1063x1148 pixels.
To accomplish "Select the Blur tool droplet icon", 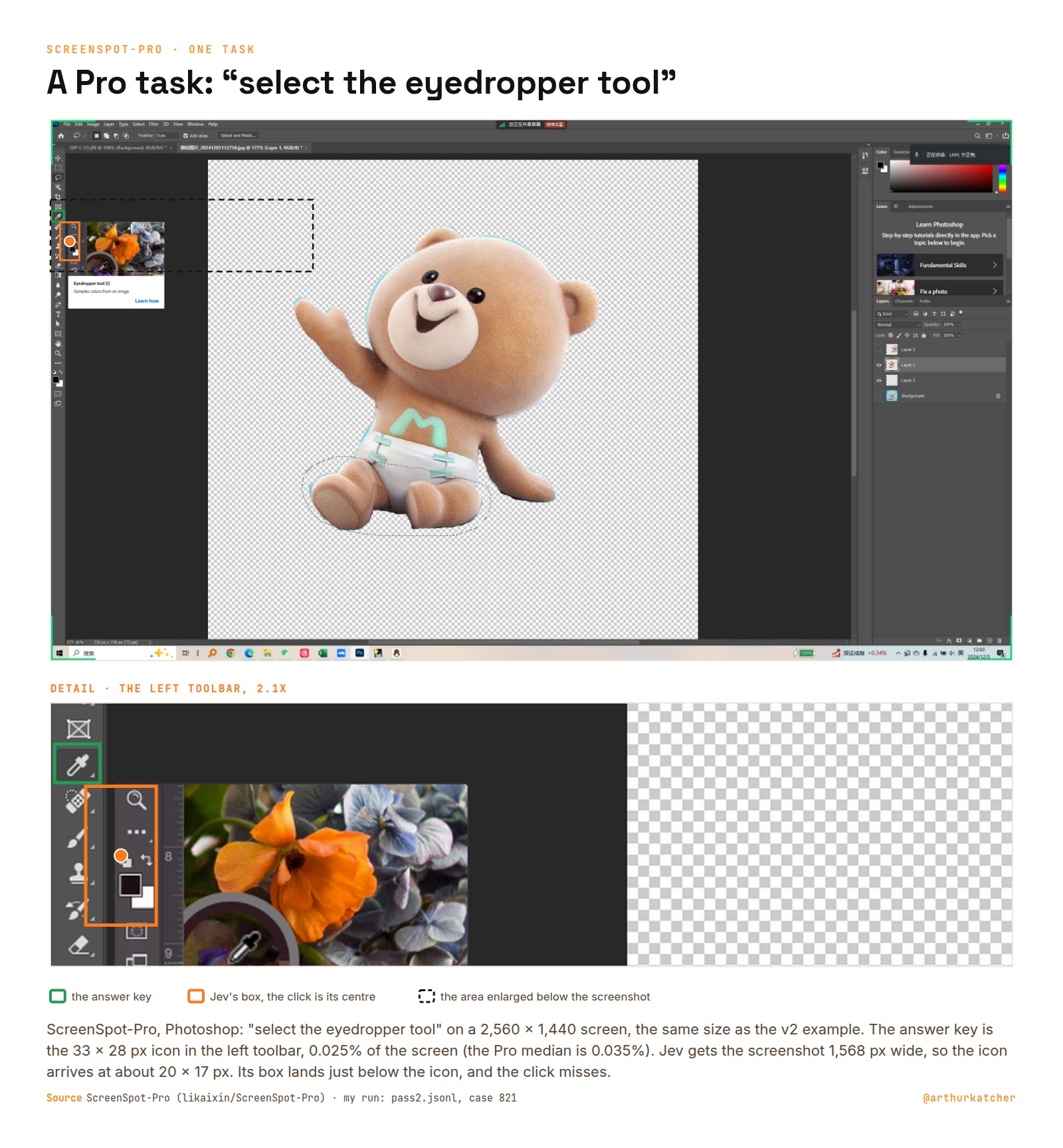I will pyautogui.click(x=58, y=285).
